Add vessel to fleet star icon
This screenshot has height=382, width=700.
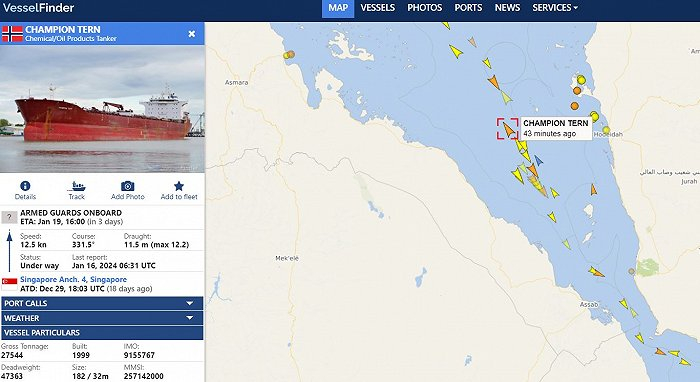179,186
